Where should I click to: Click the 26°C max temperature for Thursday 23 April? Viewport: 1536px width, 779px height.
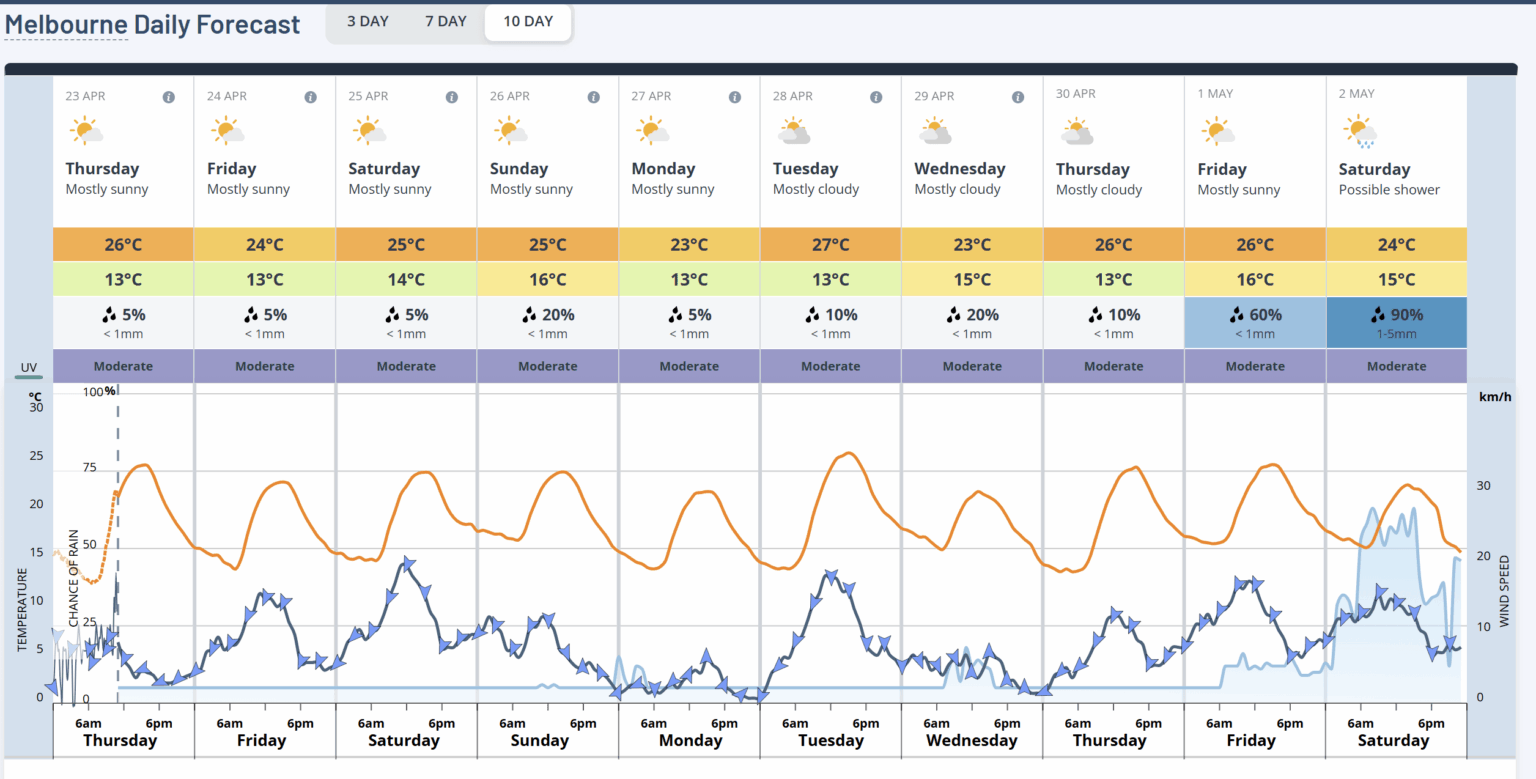point(123,243)
